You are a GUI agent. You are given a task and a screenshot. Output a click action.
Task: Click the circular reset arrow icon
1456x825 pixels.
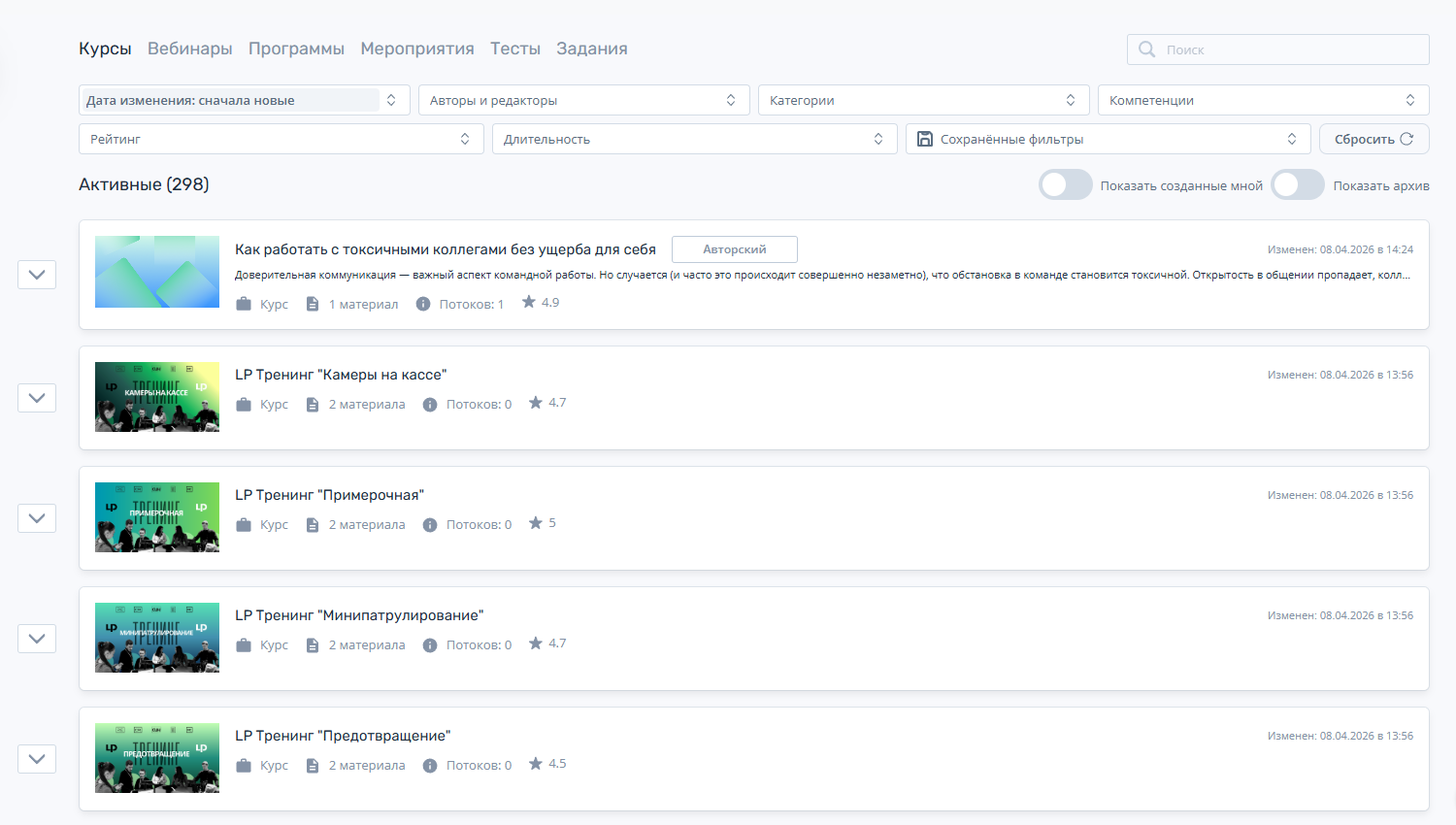pos(1406,139)
